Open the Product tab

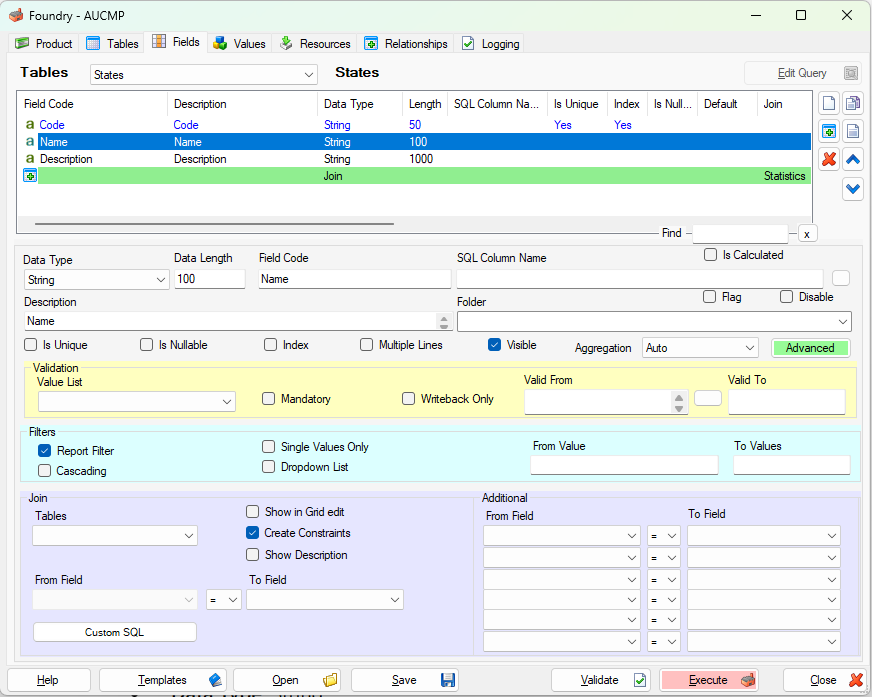[44, 43]
